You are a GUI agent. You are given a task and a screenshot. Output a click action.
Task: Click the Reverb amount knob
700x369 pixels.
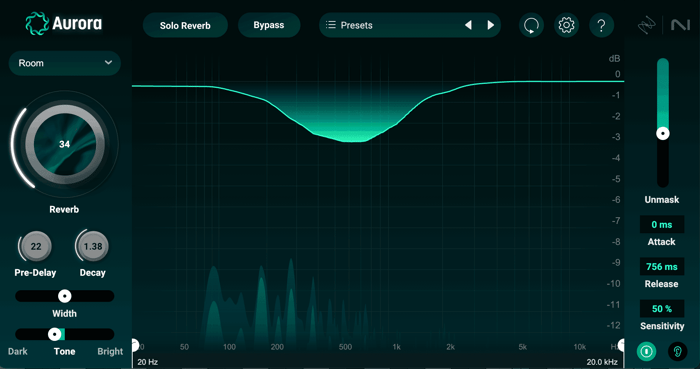pos(65,144)
